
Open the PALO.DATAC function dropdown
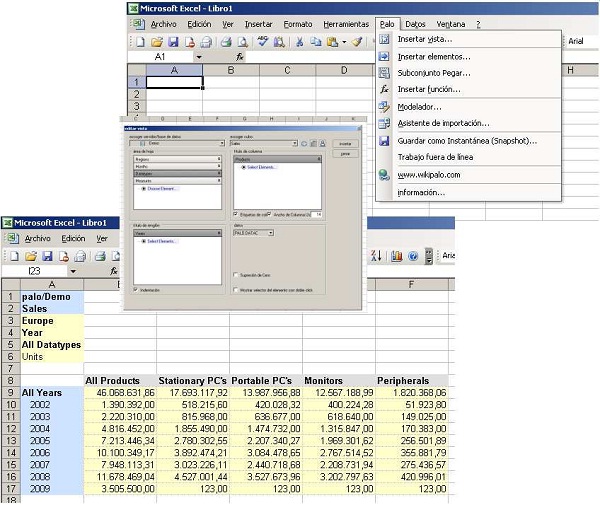271,233
